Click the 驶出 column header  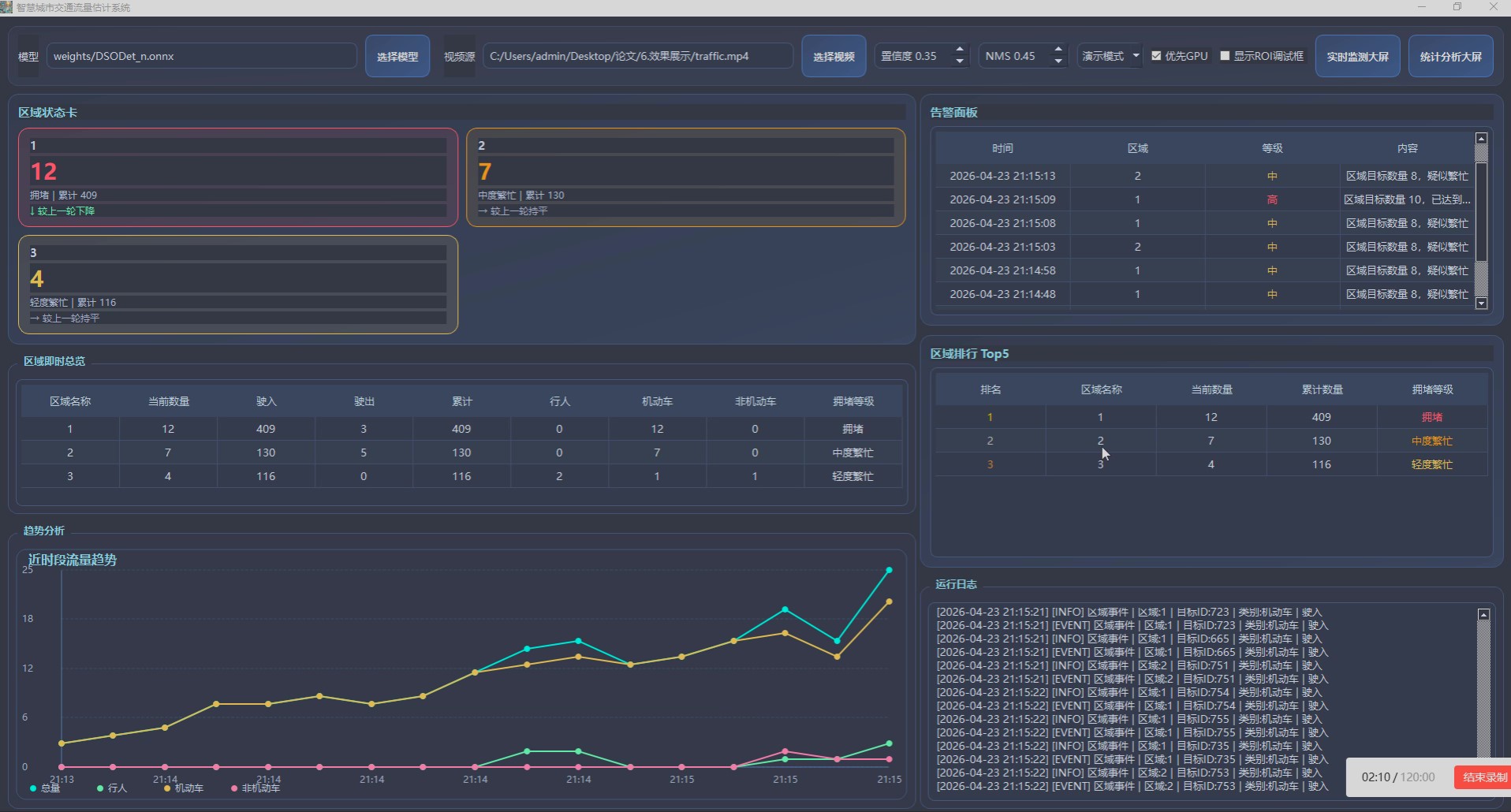tap(364, 401)
